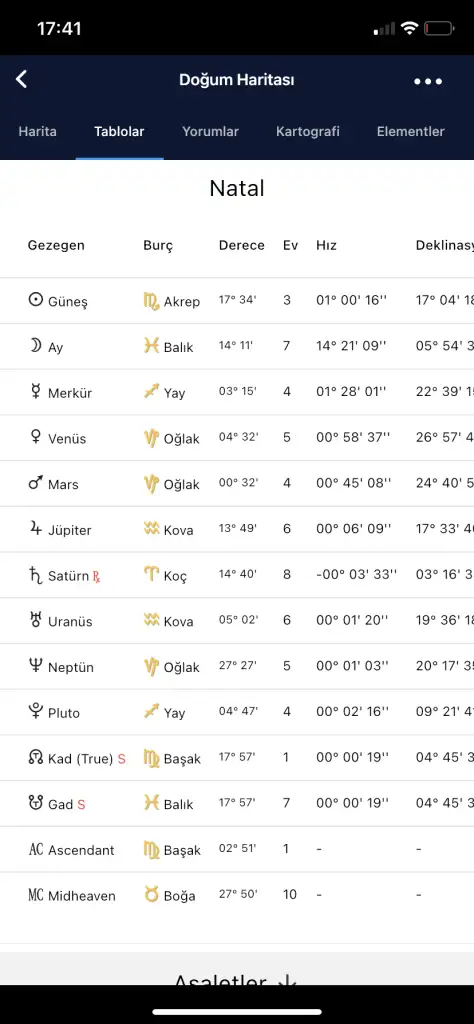Select the Jüpiter table row
This screenshot has width=474, height=1024.
click(237, 529)
